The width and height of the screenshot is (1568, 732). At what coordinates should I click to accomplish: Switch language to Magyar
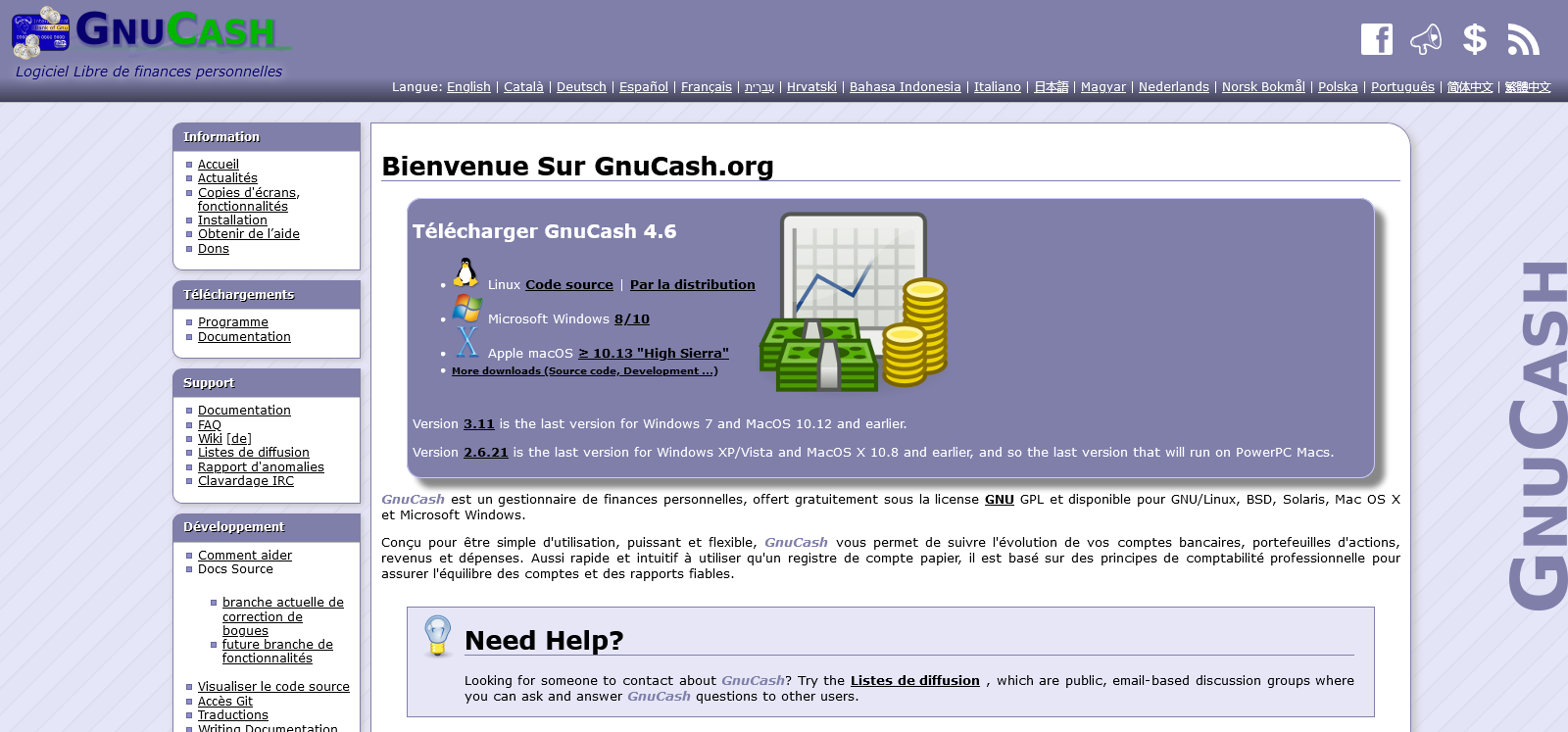(1103, 87)
